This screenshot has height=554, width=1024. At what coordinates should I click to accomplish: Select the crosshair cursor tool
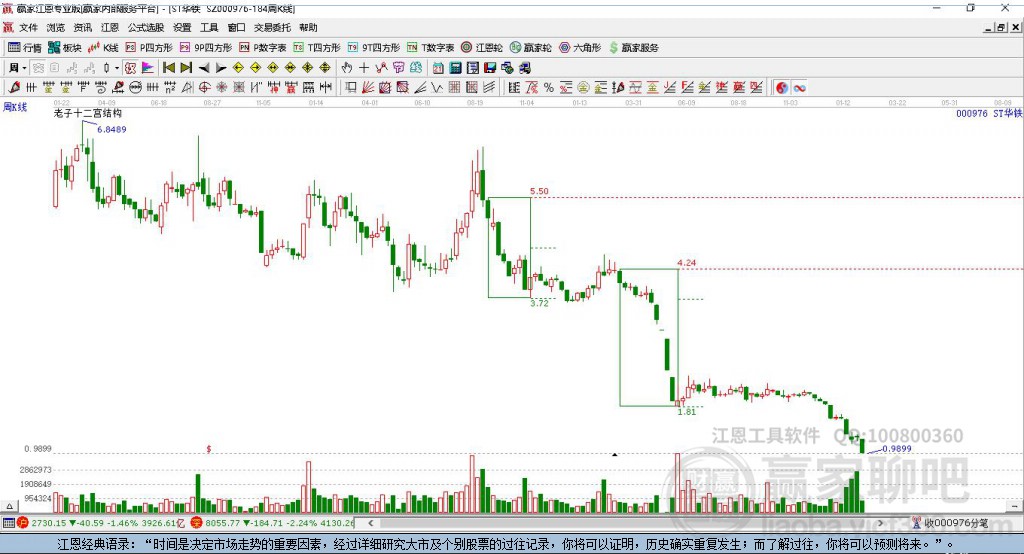(364, 68)
